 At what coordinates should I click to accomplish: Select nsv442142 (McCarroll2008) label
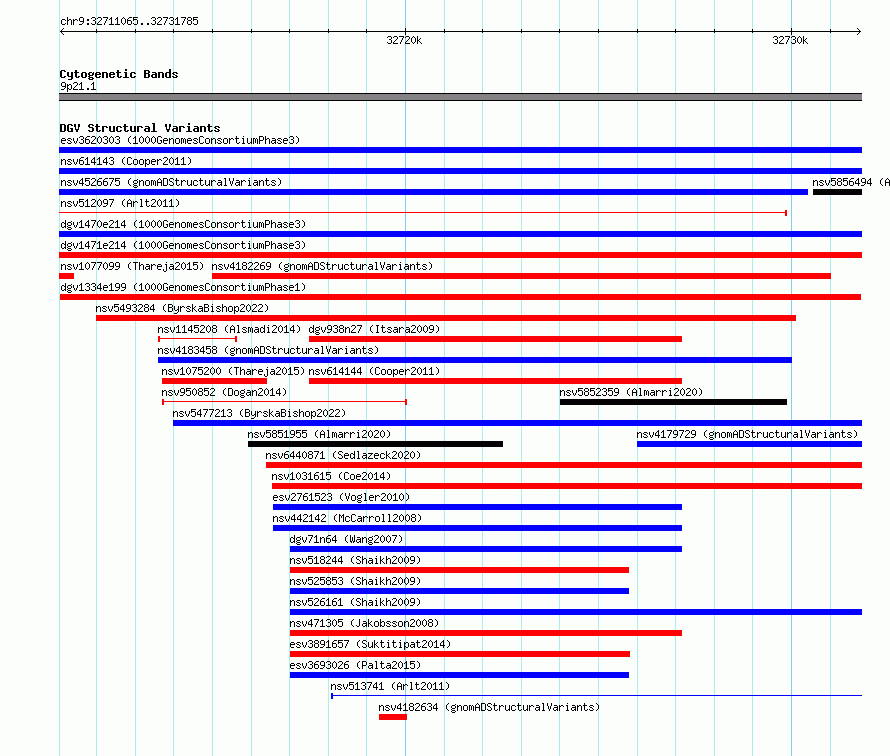[x=347, y=518]
